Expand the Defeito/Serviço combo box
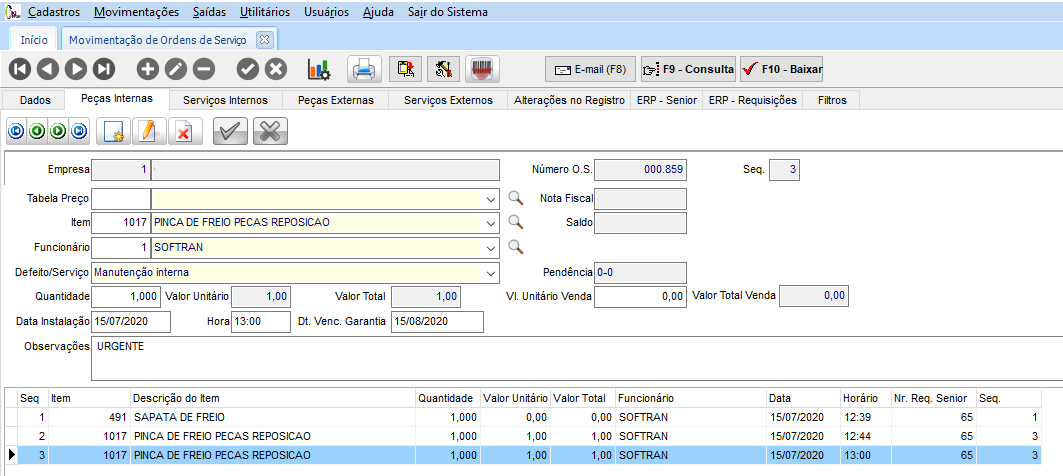 click(490, 272)
